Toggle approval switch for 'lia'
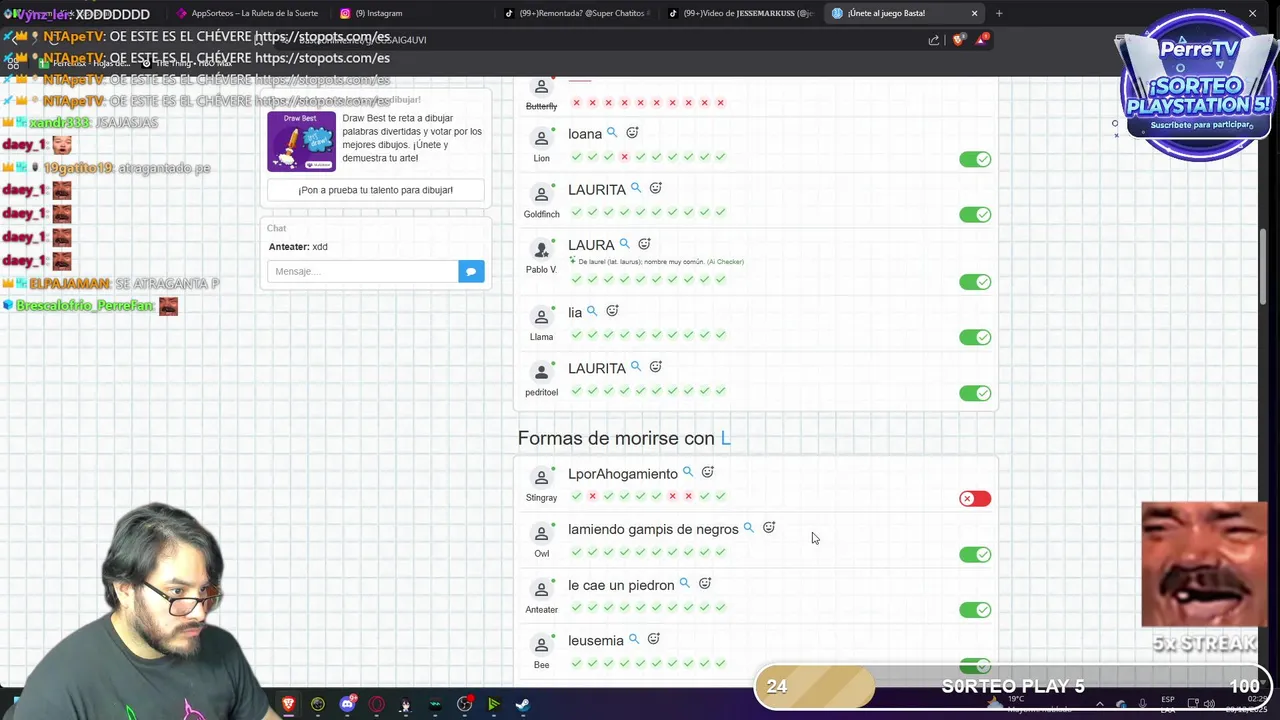The image size is (1280, 720). click(975, 337)
